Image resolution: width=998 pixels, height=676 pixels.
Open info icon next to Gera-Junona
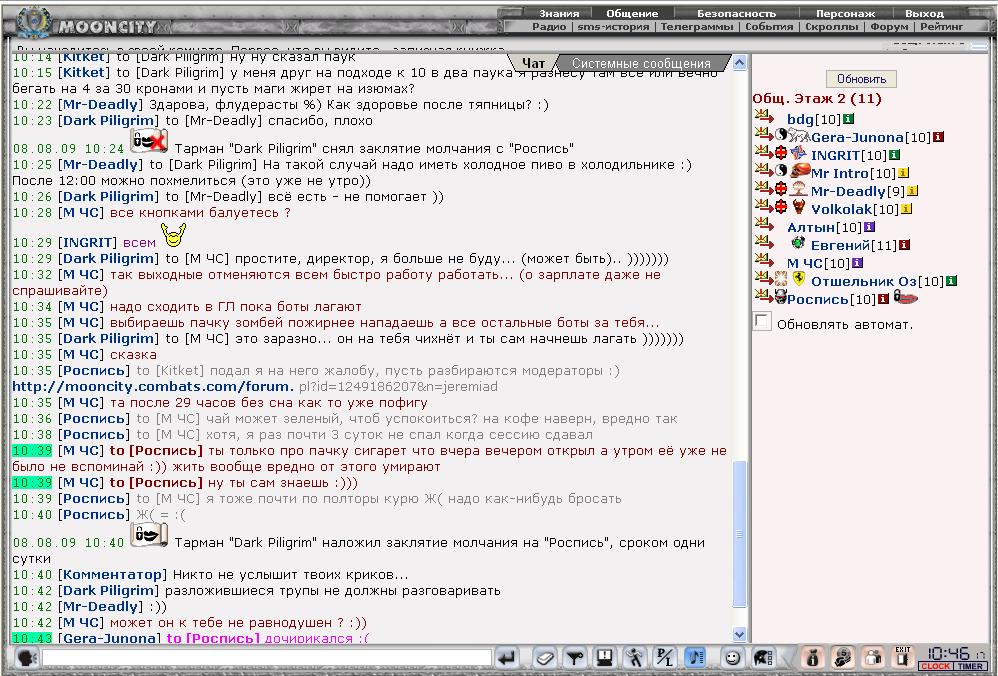(x=938, y=137)
